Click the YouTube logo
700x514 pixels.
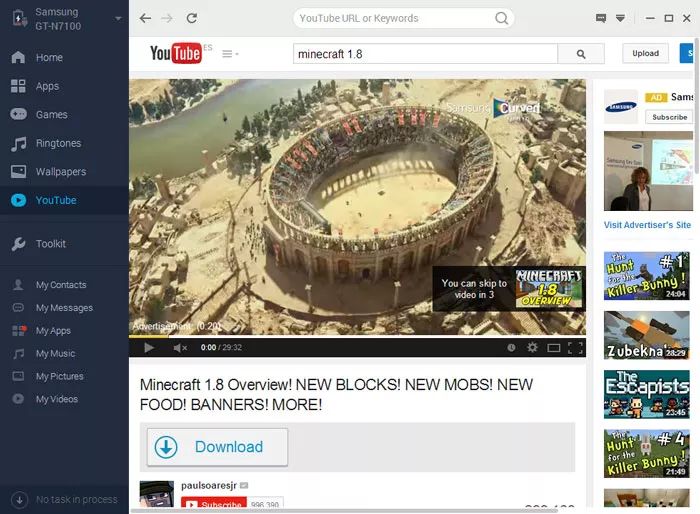[175, 53]
